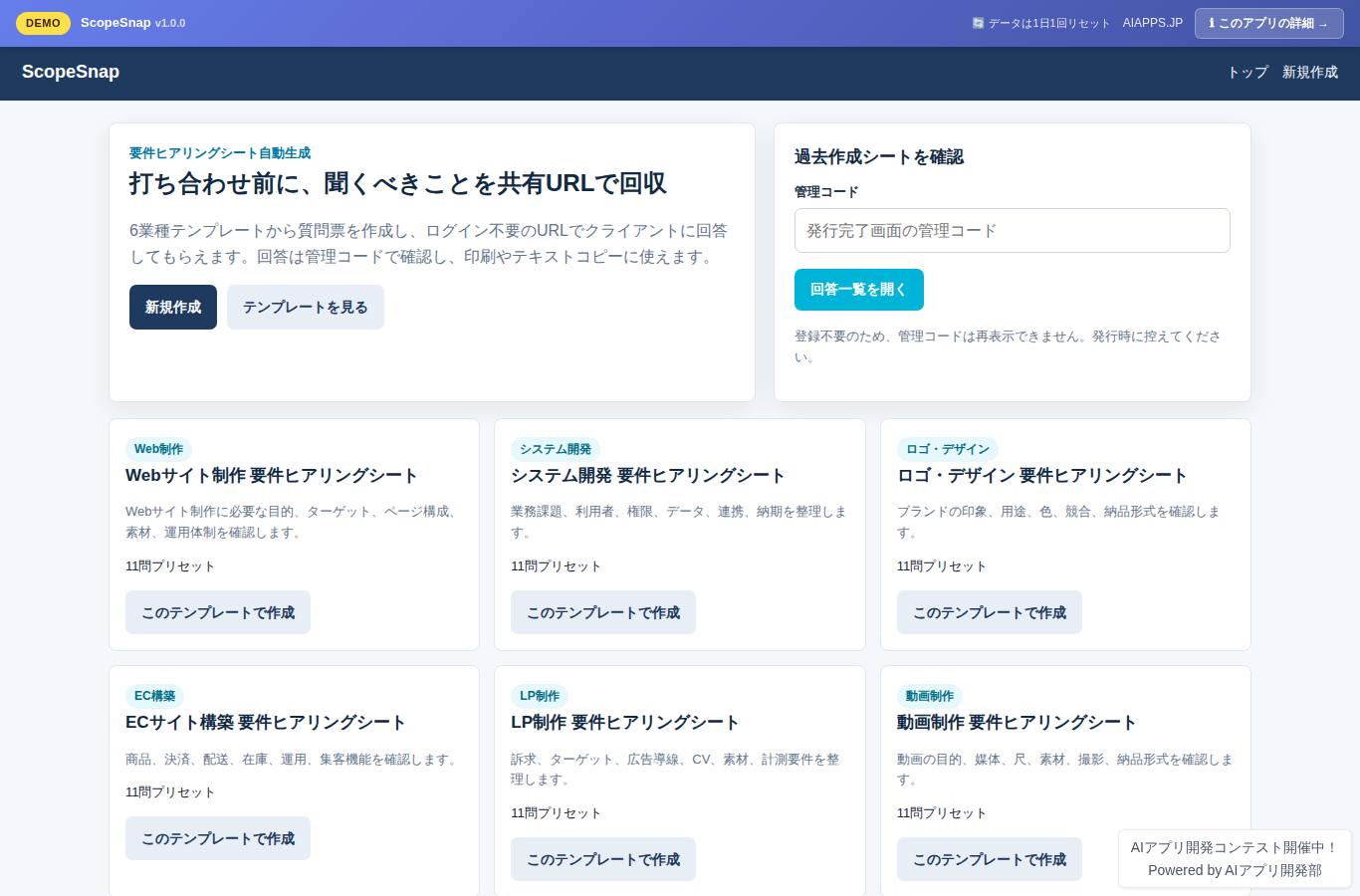This screenshot has width=1360, height=896.
Task: Click システム開発 要件ヒアリングシート heading
Action: 648,476
